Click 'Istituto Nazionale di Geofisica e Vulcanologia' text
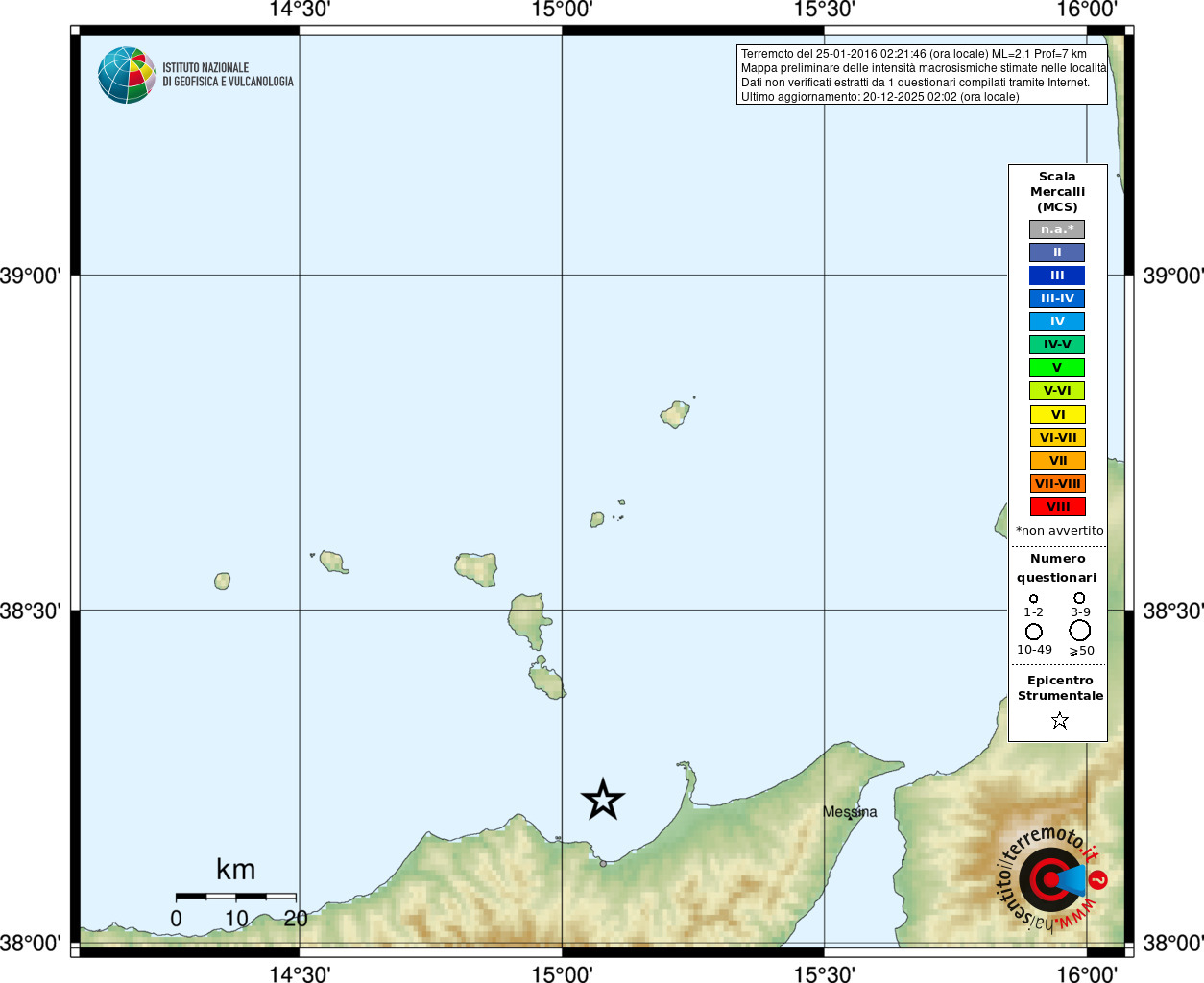This screenshot has height=983, width=1204. pos(228,75)
